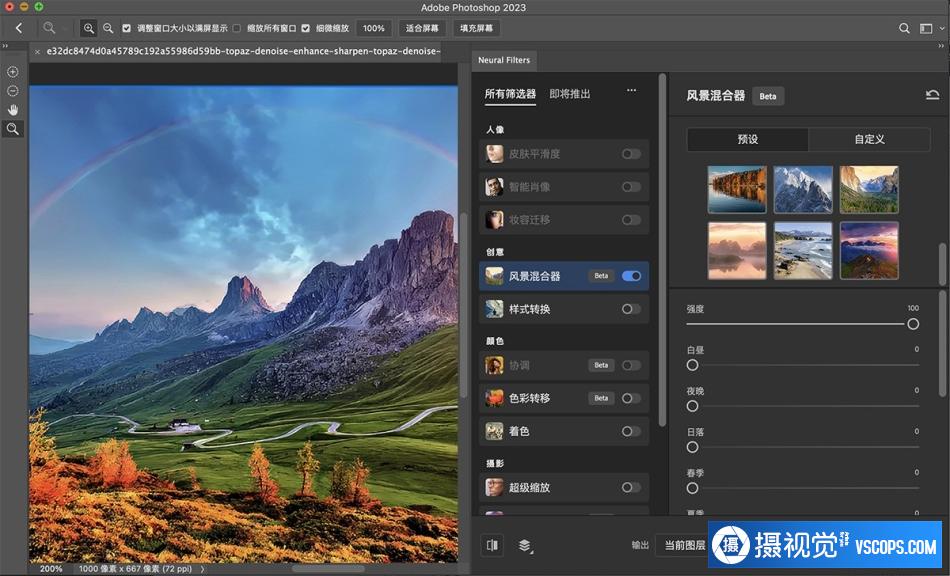Switch to the 即将推出 tab
950x576 pixels.
click(570, 94)
